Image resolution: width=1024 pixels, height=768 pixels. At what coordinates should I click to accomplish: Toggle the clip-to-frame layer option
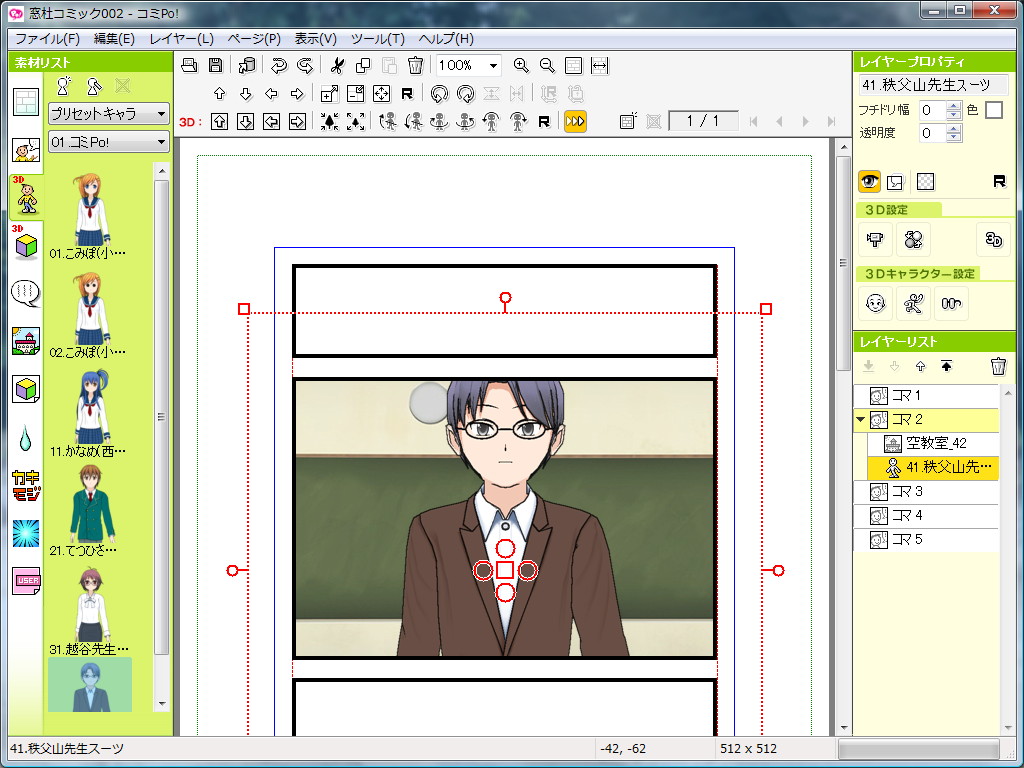895,182
